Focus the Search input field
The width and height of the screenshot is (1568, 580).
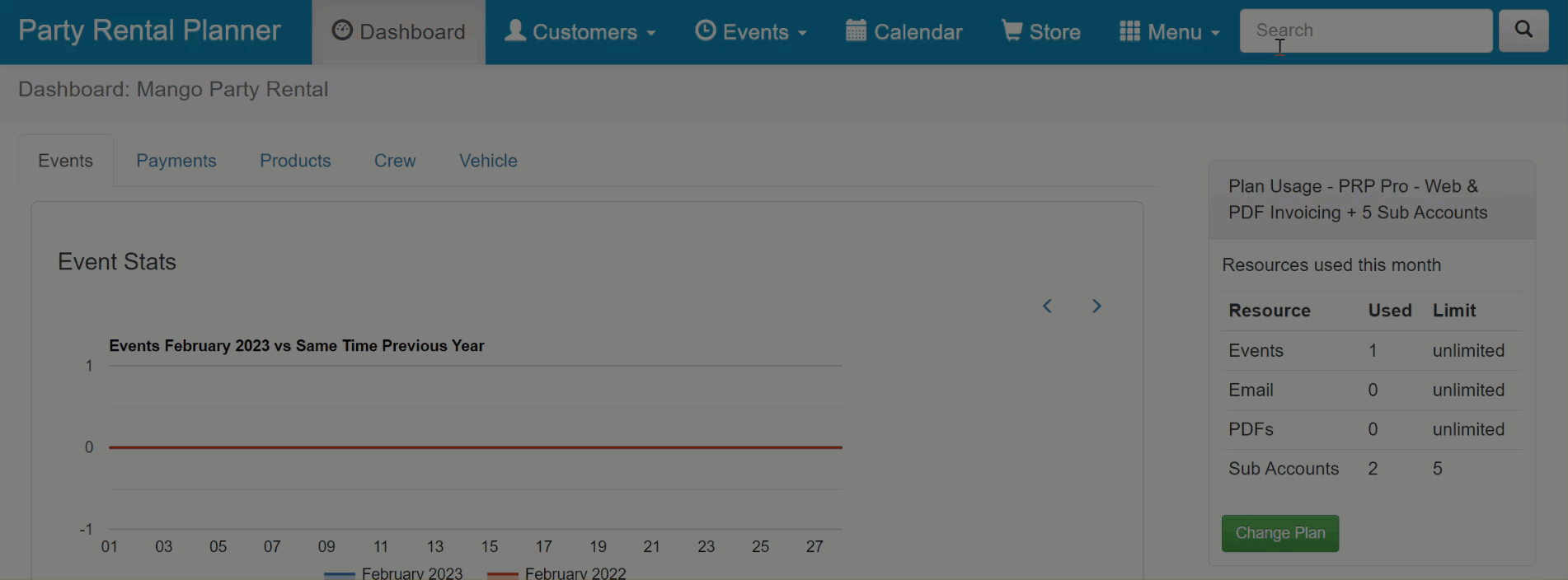point(1366,30)
